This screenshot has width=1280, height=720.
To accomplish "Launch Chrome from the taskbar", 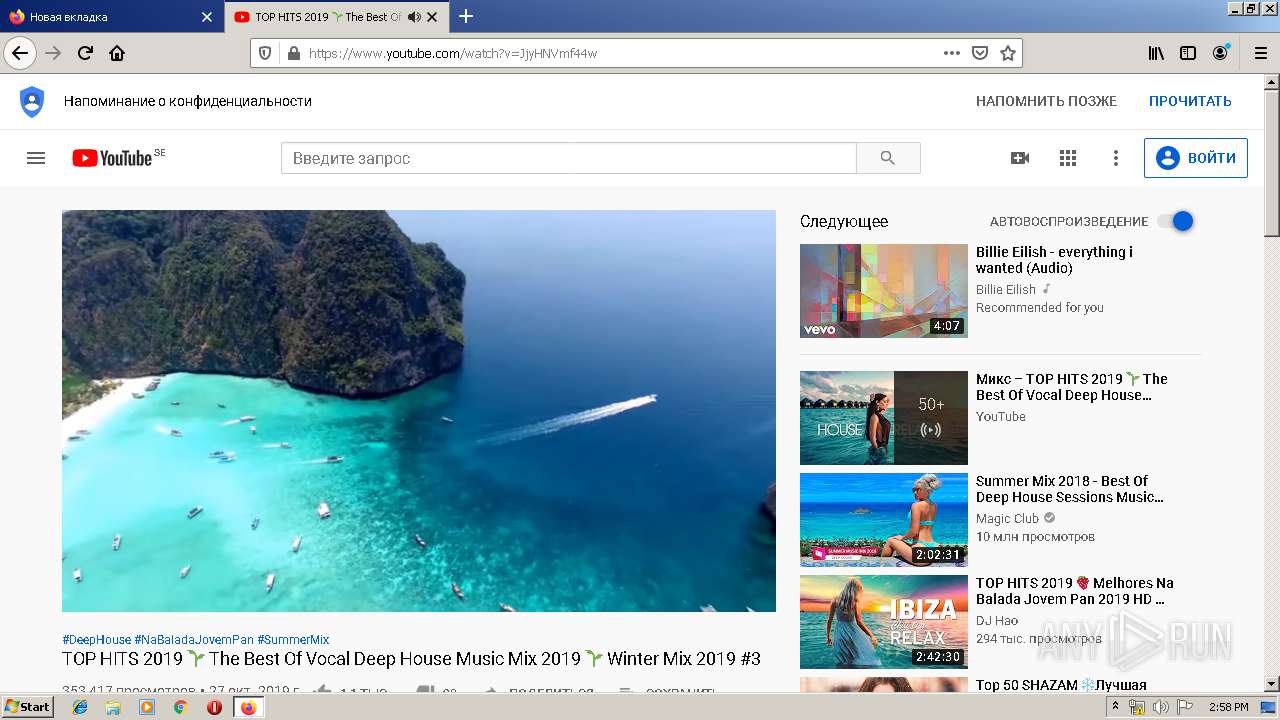I will (180, 707).
